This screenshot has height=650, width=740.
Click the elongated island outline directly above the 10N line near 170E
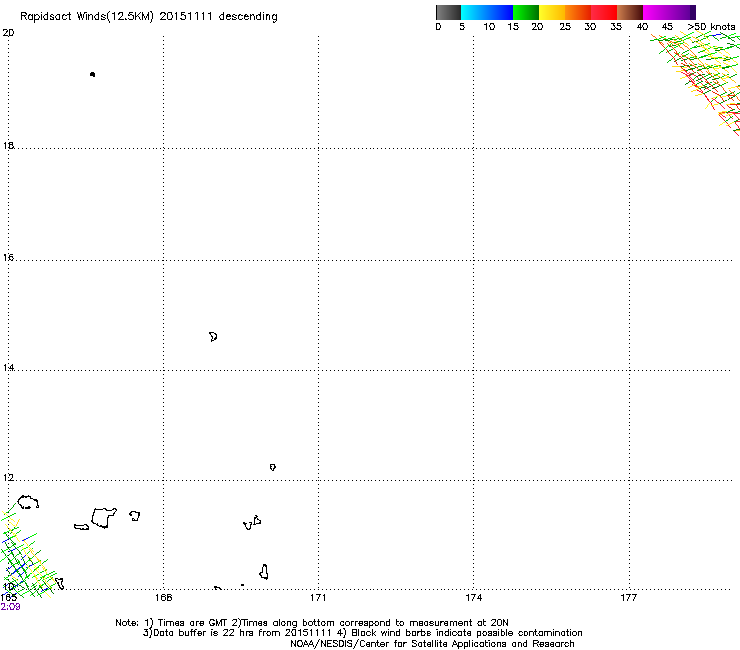[264, 572]
